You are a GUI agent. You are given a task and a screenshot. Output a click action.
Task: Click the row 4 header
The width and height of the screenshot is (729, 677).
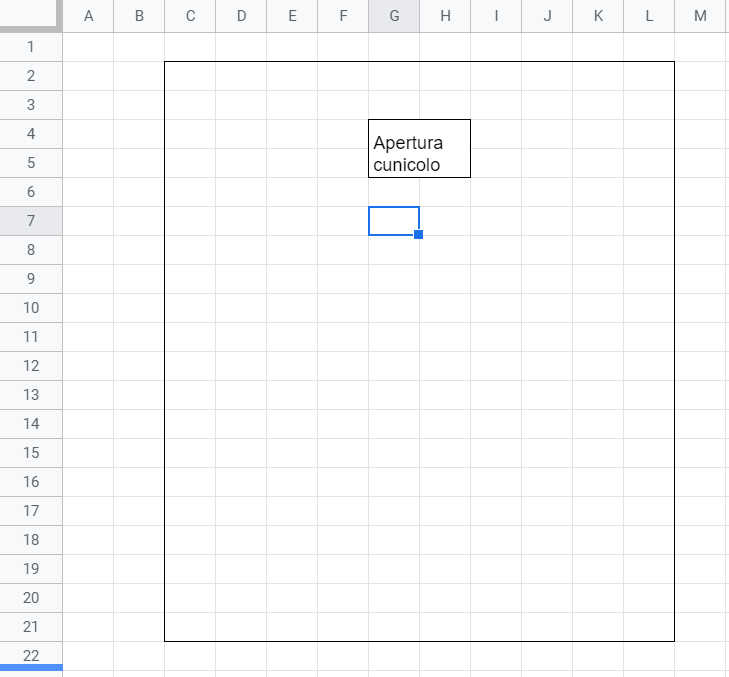pos(30,134)
